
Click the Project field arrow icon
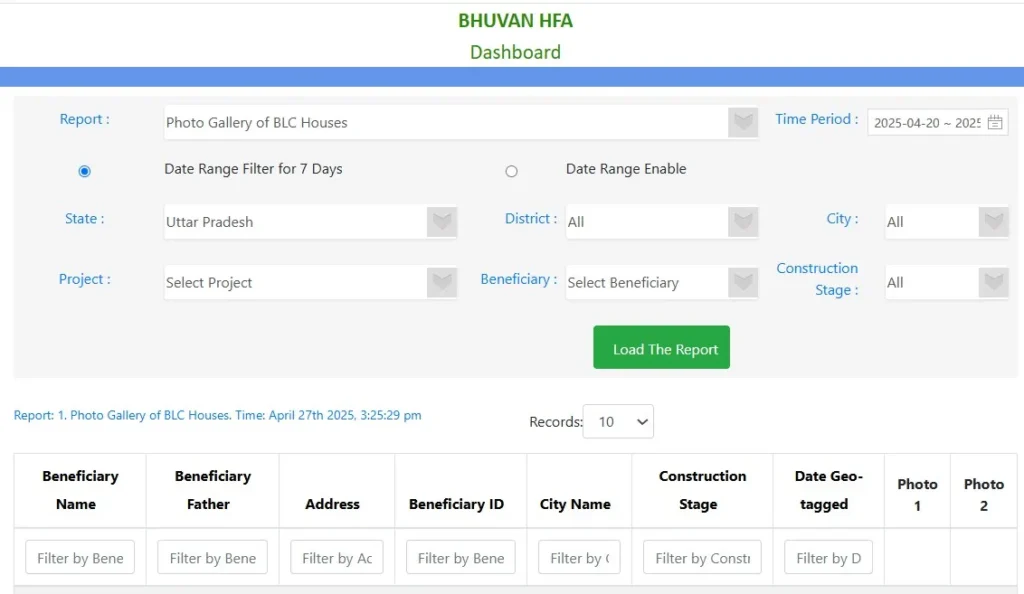pos(442,282)
